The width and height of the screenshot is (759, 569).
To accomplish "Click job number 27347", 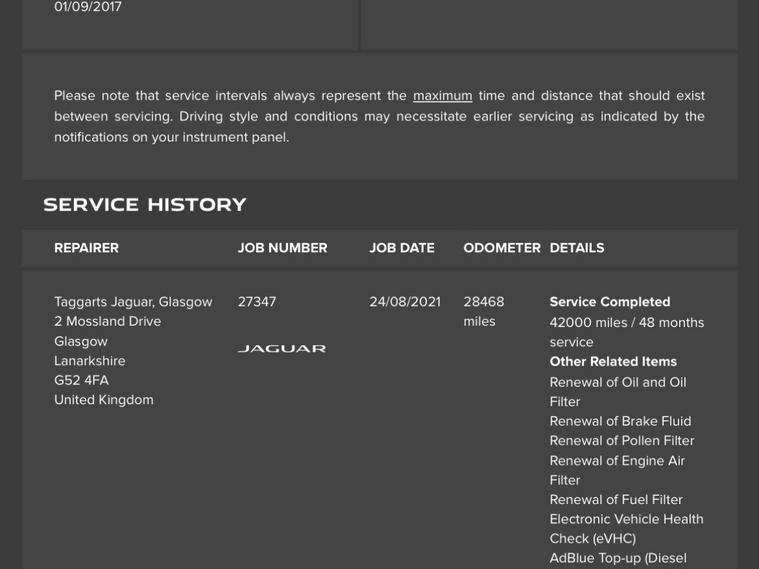I will [257, 302].
